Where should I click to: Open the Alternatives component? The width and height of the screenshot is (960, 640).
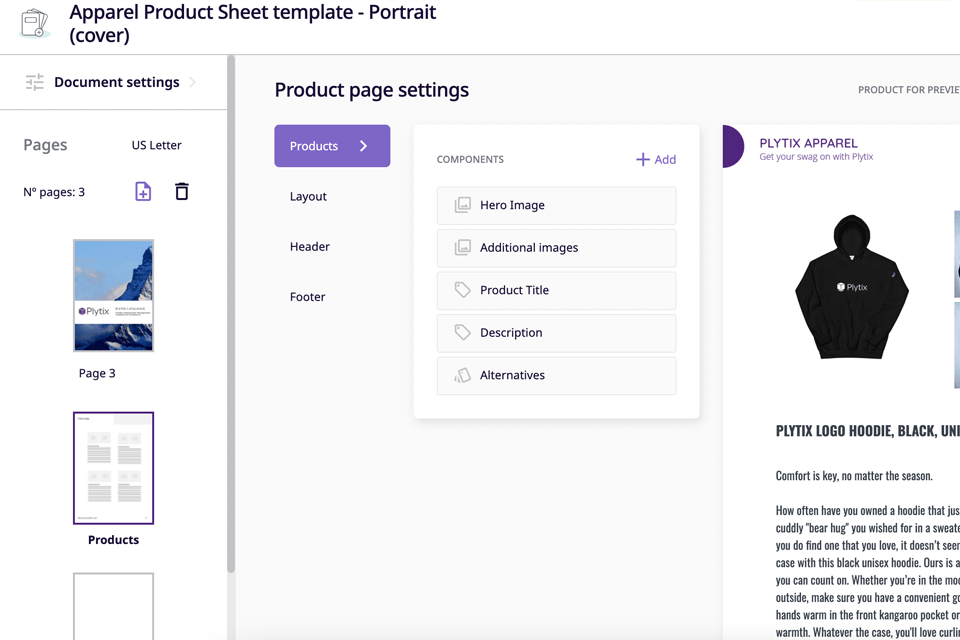pos(556,375)
